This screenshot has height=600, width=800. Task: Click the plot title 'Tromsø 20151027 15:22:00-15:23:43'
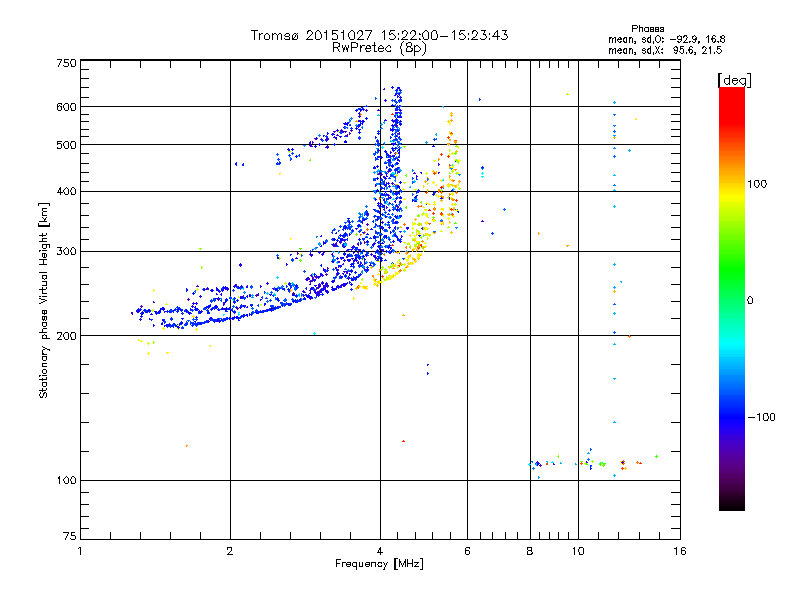point(379,35)
